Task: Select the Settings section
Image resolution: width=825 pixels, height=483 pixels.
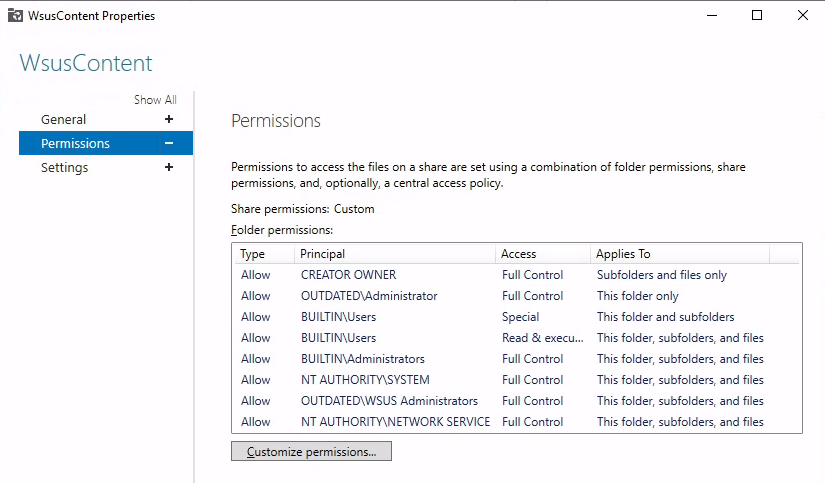Action: point(65,167)
